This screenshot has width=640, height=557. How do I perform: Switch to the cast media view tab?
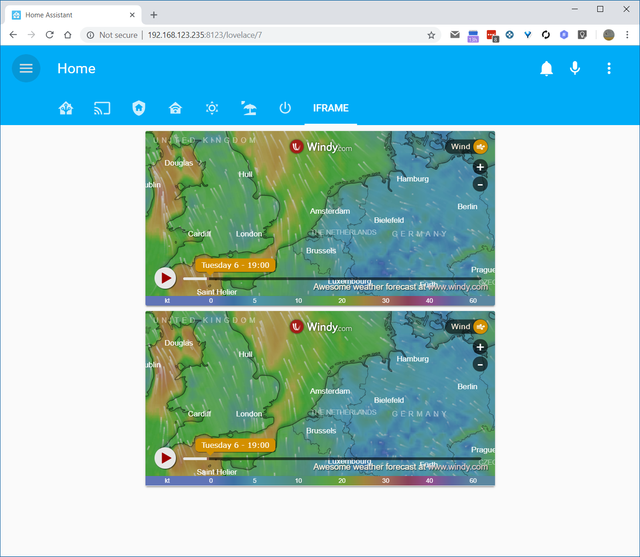click(102, 108)
